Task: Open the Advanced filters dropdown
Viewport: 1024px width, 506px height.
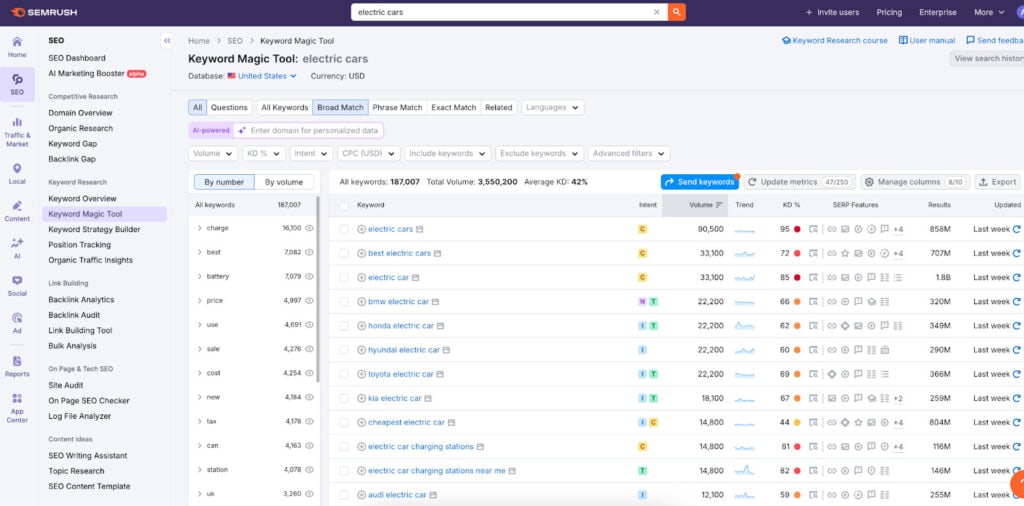Action: coord(629,153)
